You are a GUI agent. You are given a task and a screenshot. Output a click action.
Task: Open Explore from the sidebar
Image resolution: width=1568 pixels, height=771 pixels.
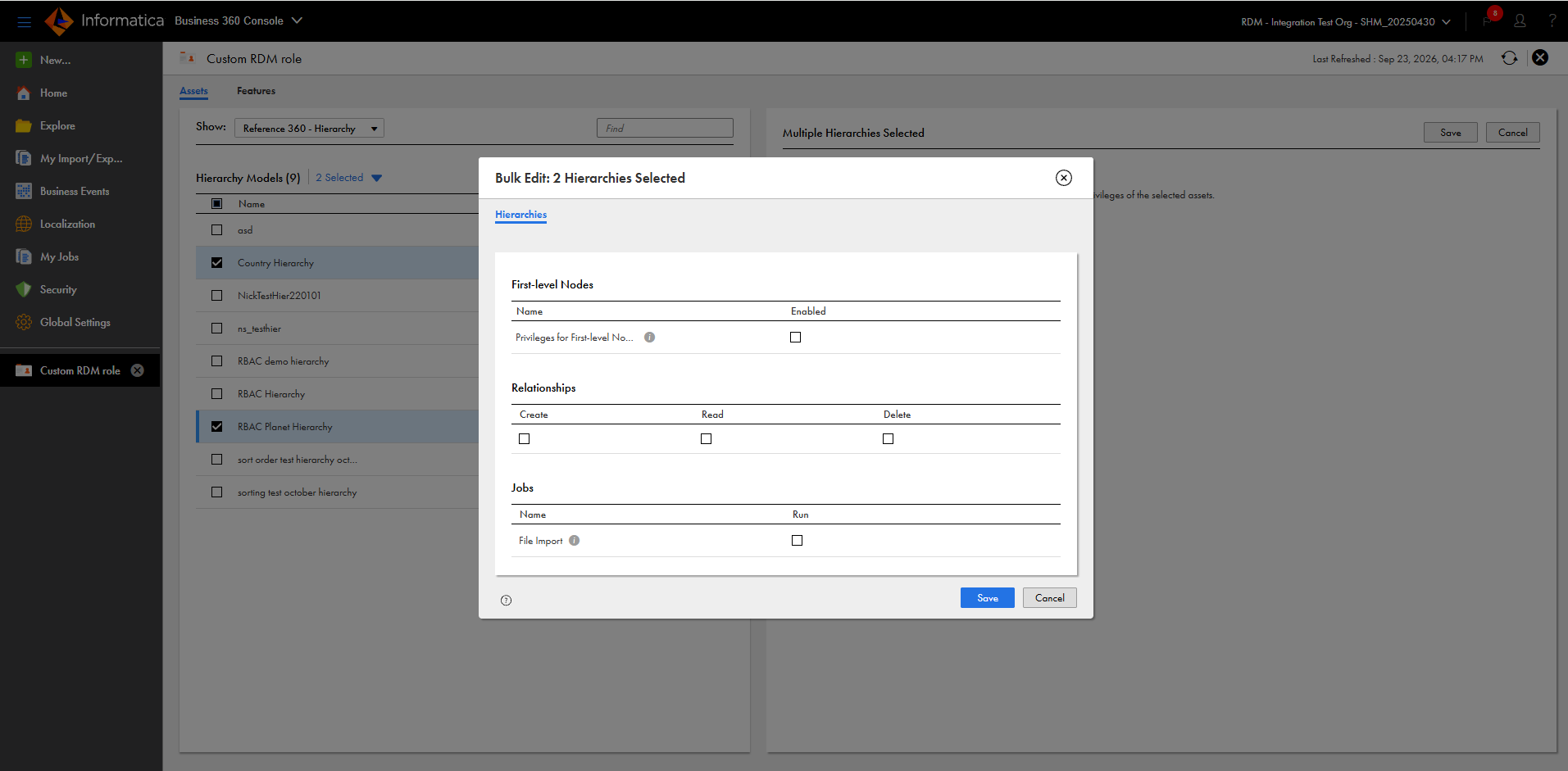click(57, 125)
